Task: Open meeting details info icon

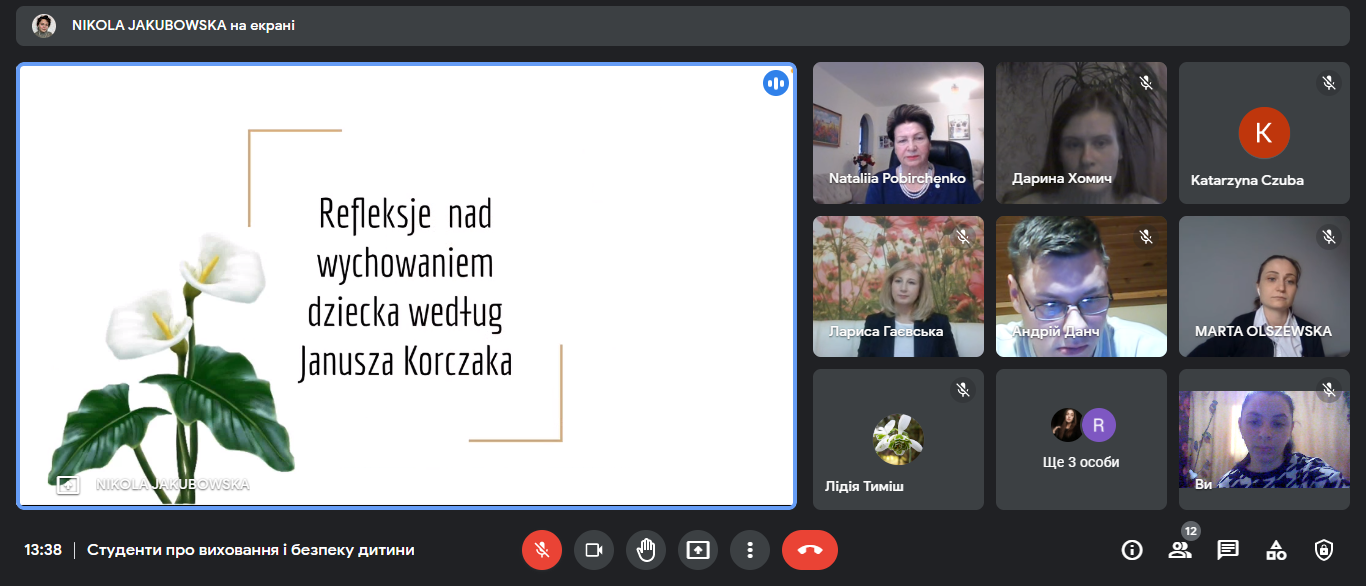Action: click(1132, 550)
